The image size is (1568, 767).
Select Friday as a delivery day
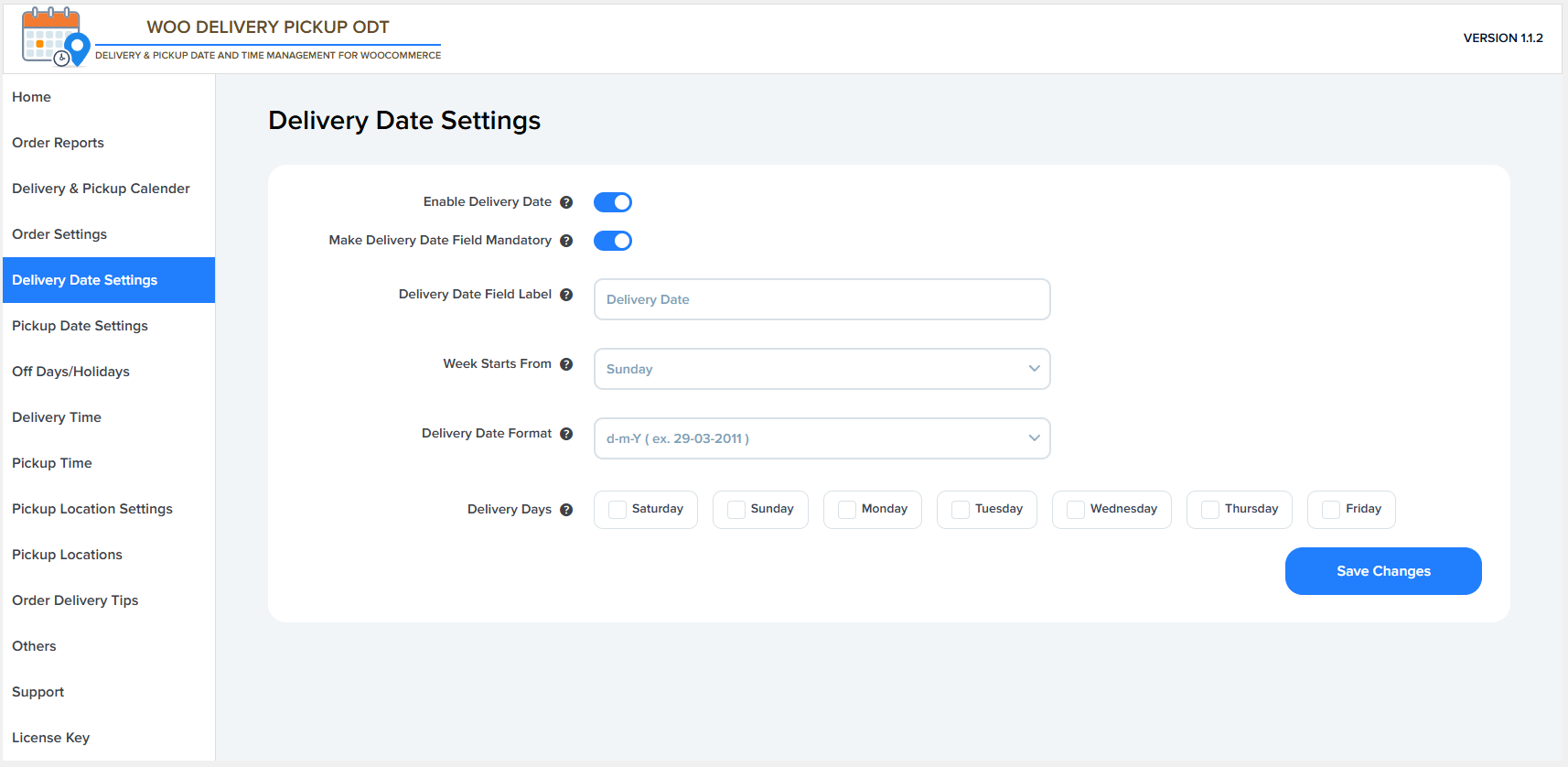click(1331, 510)
